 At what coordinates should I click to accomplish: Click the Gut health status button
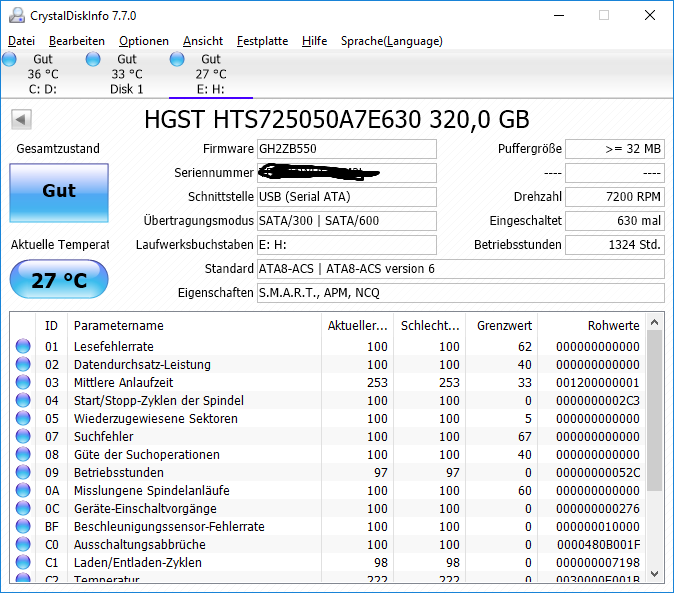(x=59, y=193)
